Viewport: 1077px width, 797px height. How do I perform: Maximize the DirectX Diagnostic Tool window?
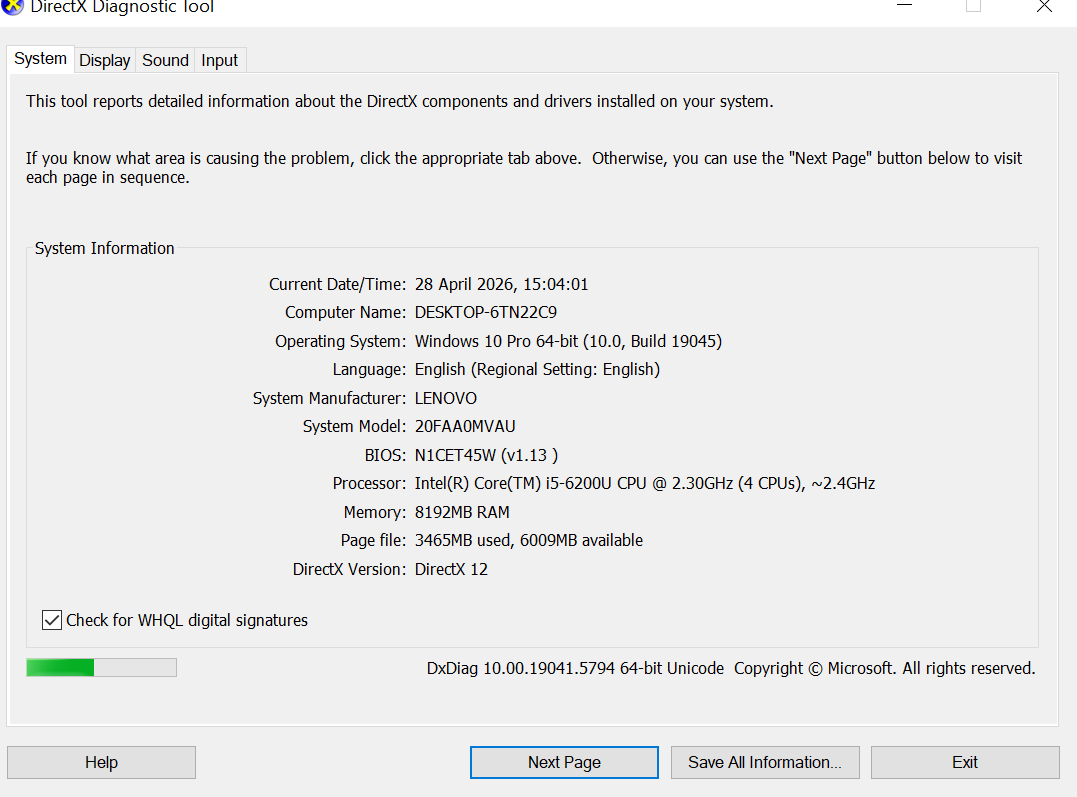(973, 6)
